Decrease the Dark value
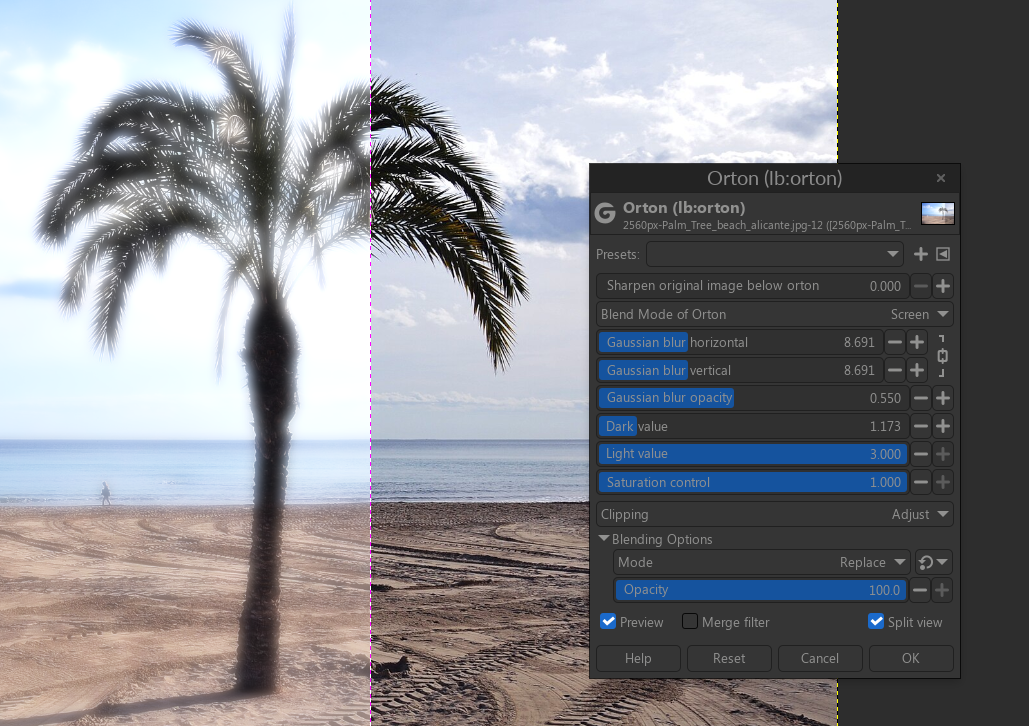 tap(921, 426)
